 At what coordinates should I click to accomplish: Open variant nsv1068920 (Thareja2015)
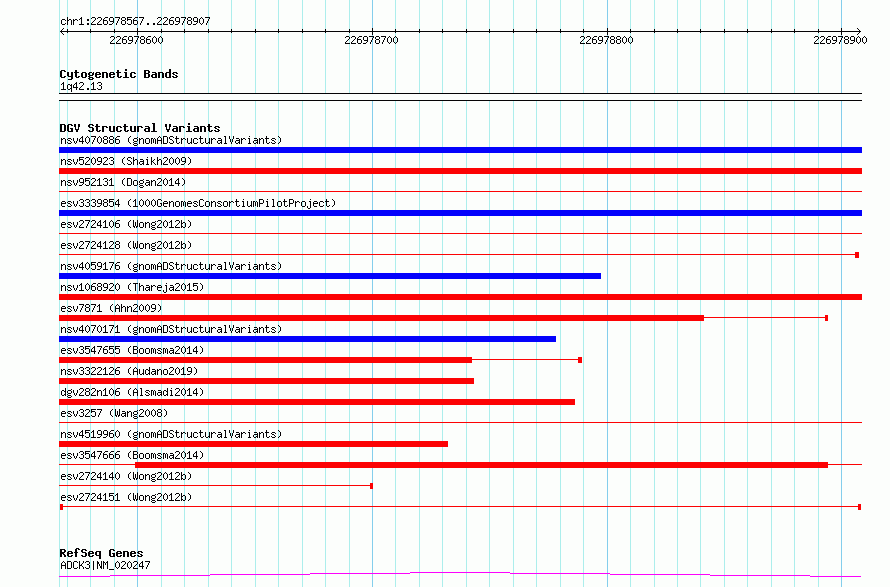(132, 287)
